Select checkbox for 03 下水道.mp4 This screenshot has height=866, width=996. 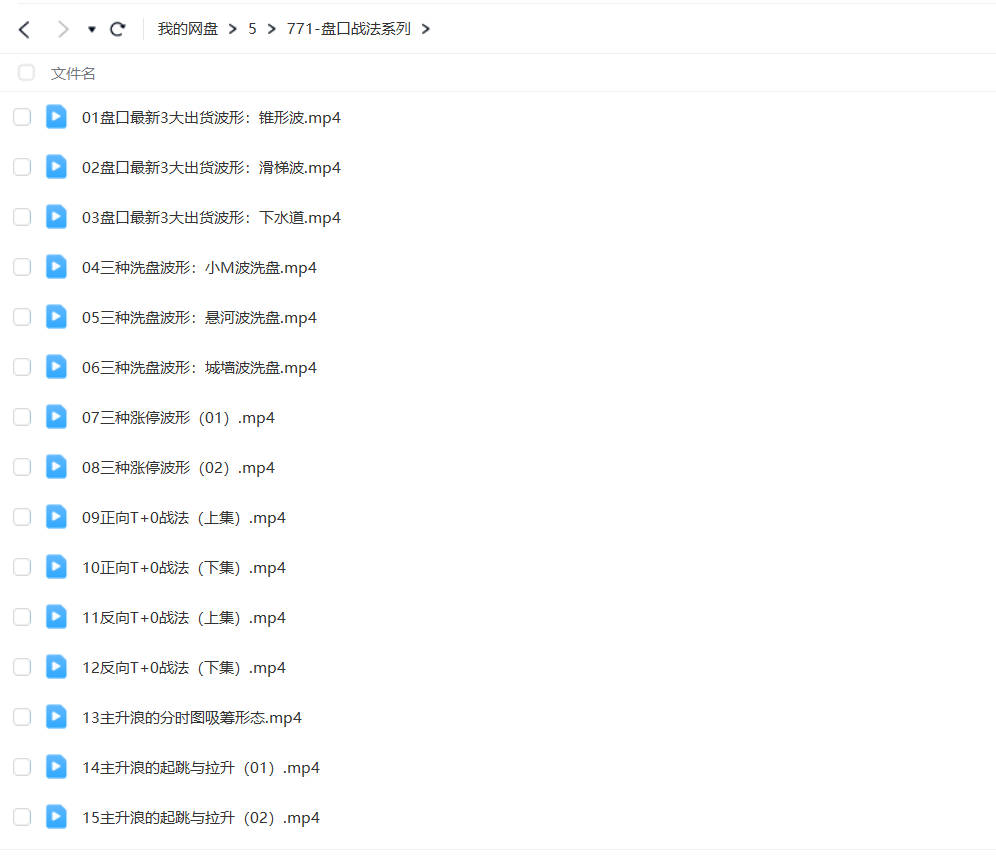[x=22, y=217]
